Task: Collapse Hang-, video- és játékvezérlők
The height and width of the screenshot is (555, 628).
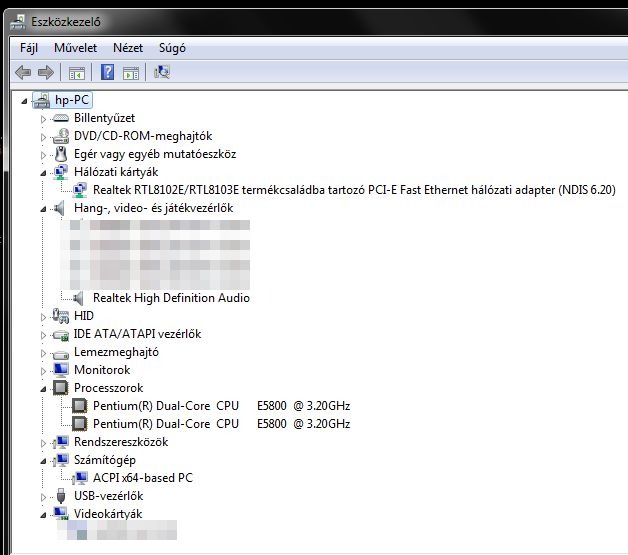Action: (x=43, y=209)
